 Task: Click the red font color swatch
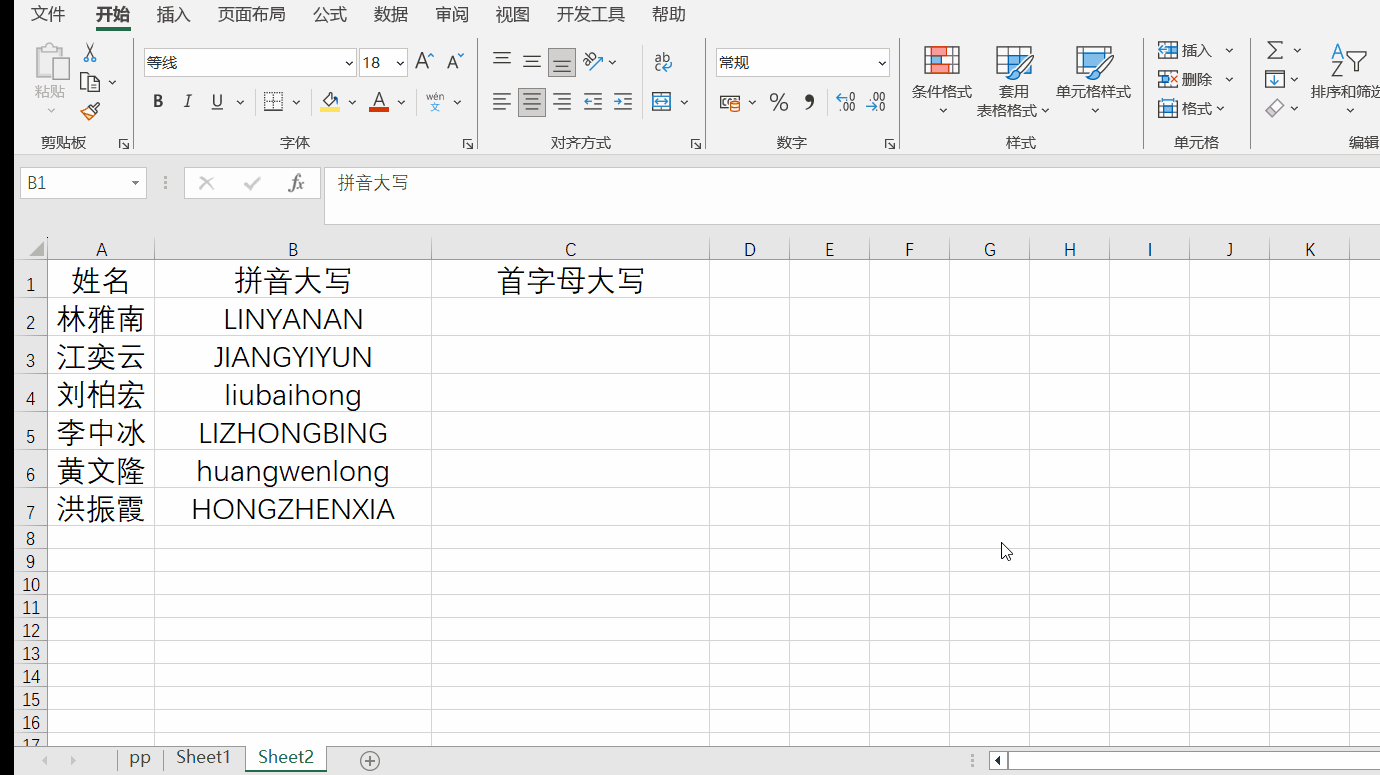point(379,102)
